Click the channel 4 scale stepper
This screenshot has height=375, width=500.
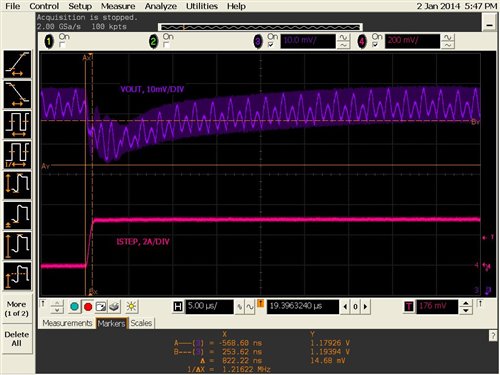448,42
